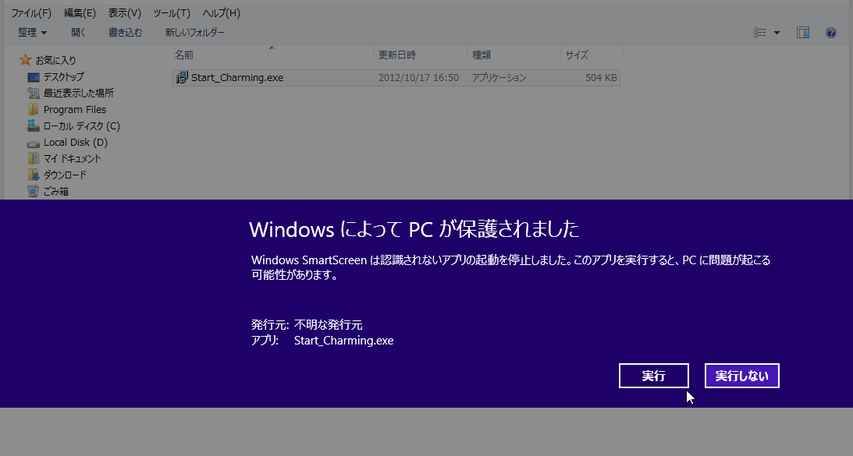The image size is (853, 456).
Task: Click the 最近表示した場所 icon
Action: point(33,93)
